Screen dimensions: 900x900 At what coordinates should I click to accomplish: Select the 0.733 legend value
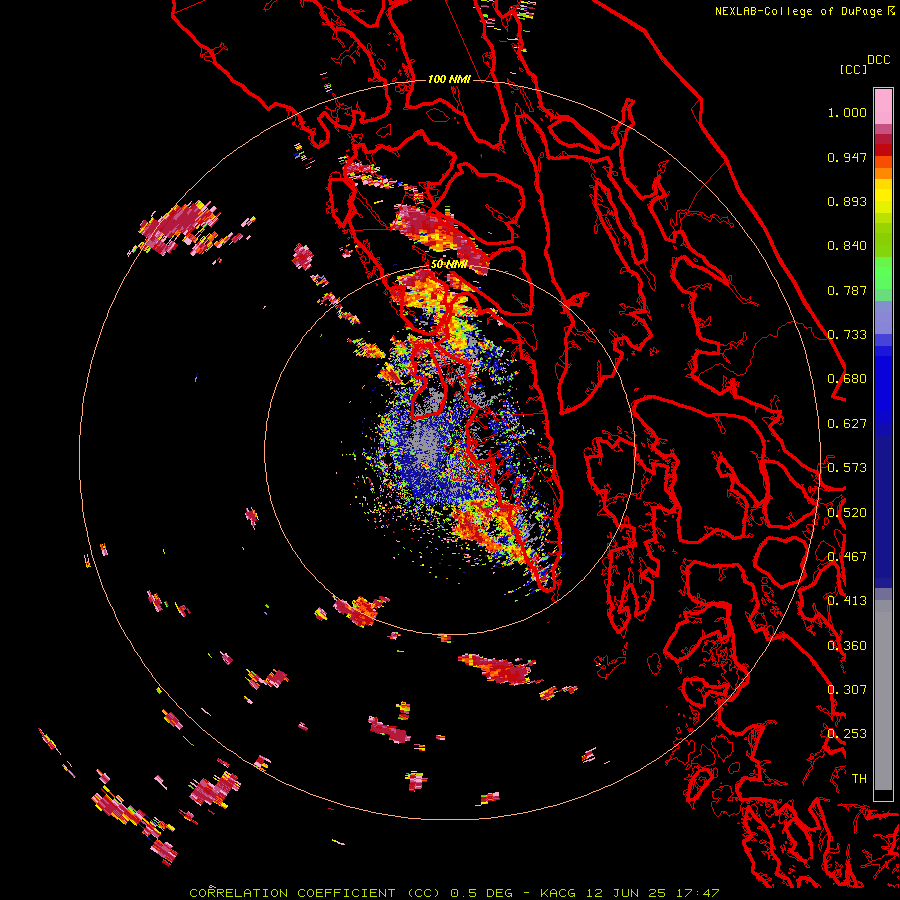point(847,335)
